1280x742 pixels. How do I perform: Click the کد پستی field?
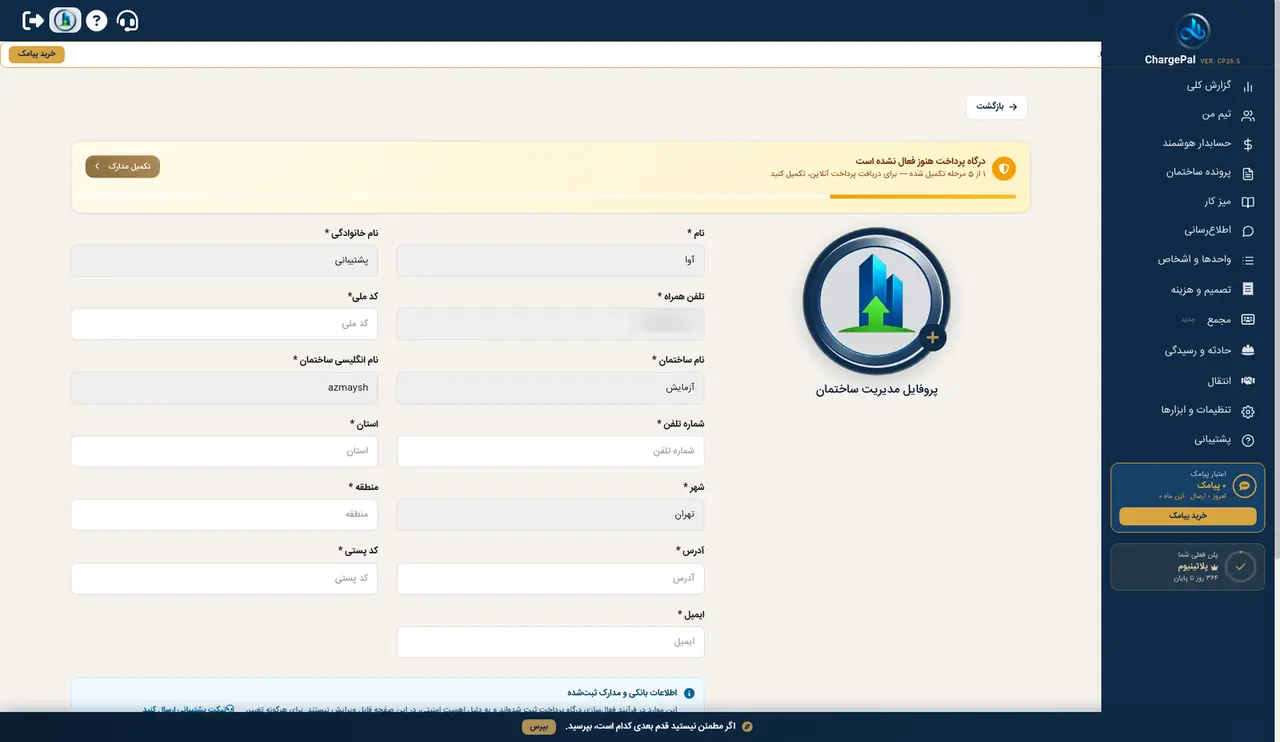tap(224, 578)
